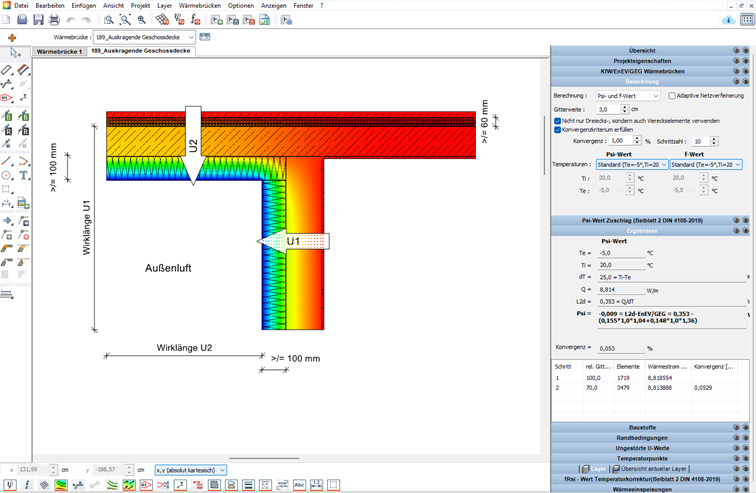Screen dimensions: 756x493
Task: Click Übersicht aktueller Layer tab
Action: click(x=650, y=468)
